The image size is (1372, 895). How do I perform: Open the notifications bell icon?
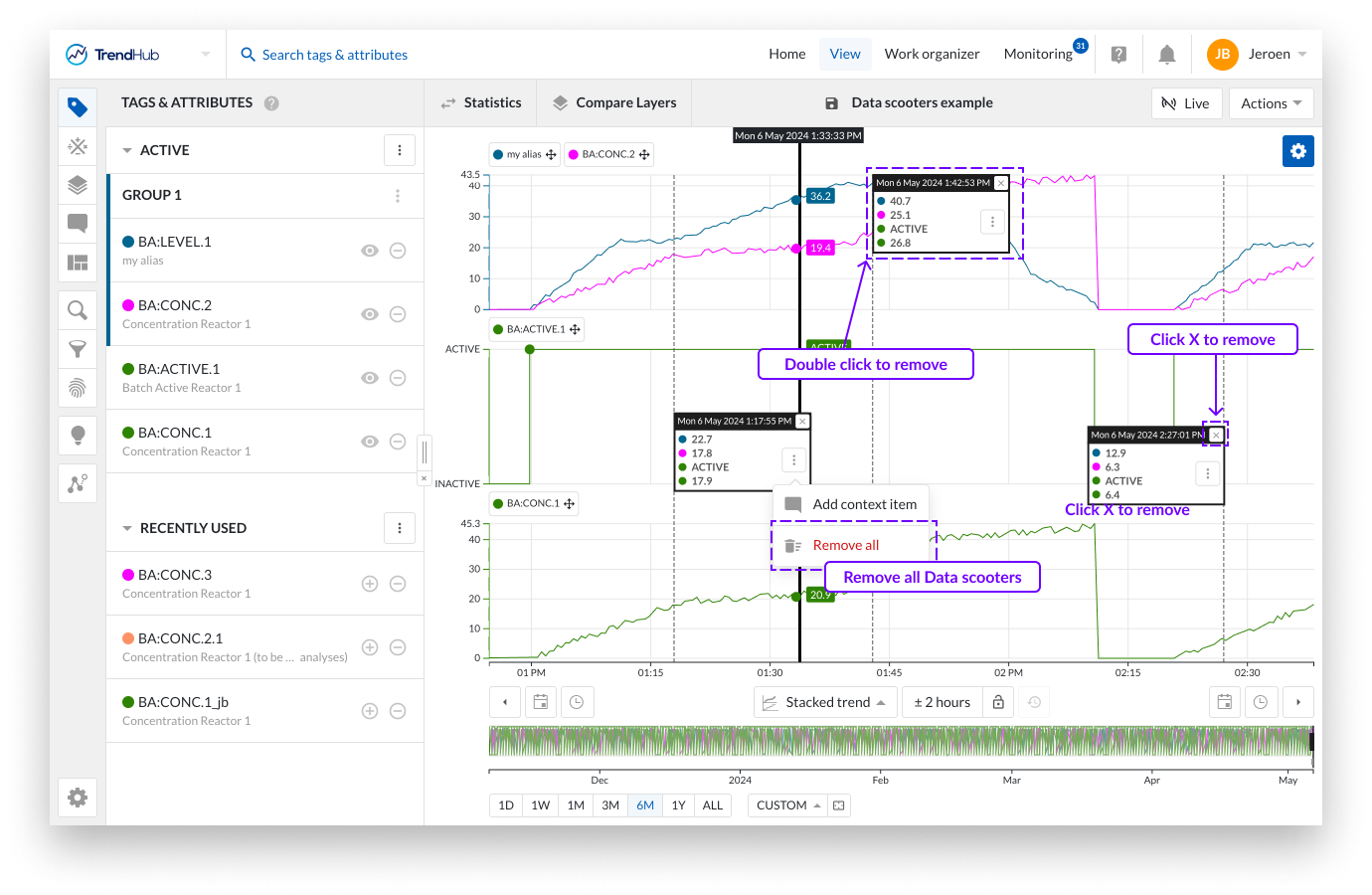1167,55
